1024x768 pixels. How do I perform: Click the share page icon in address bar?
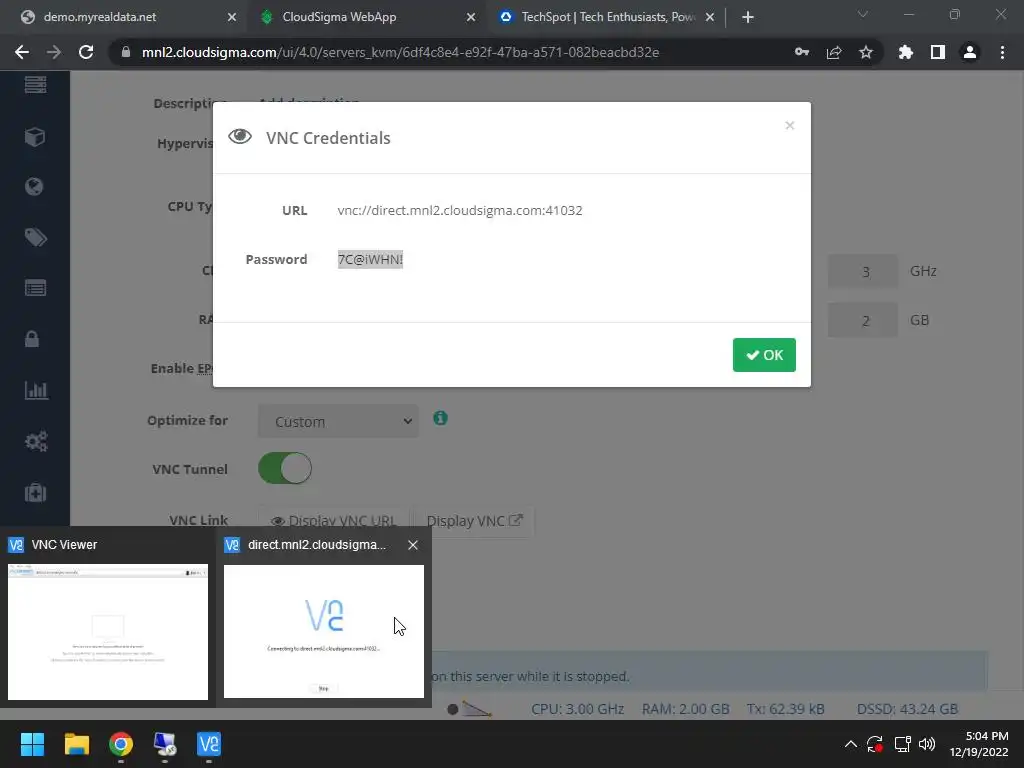click(834, 52)
